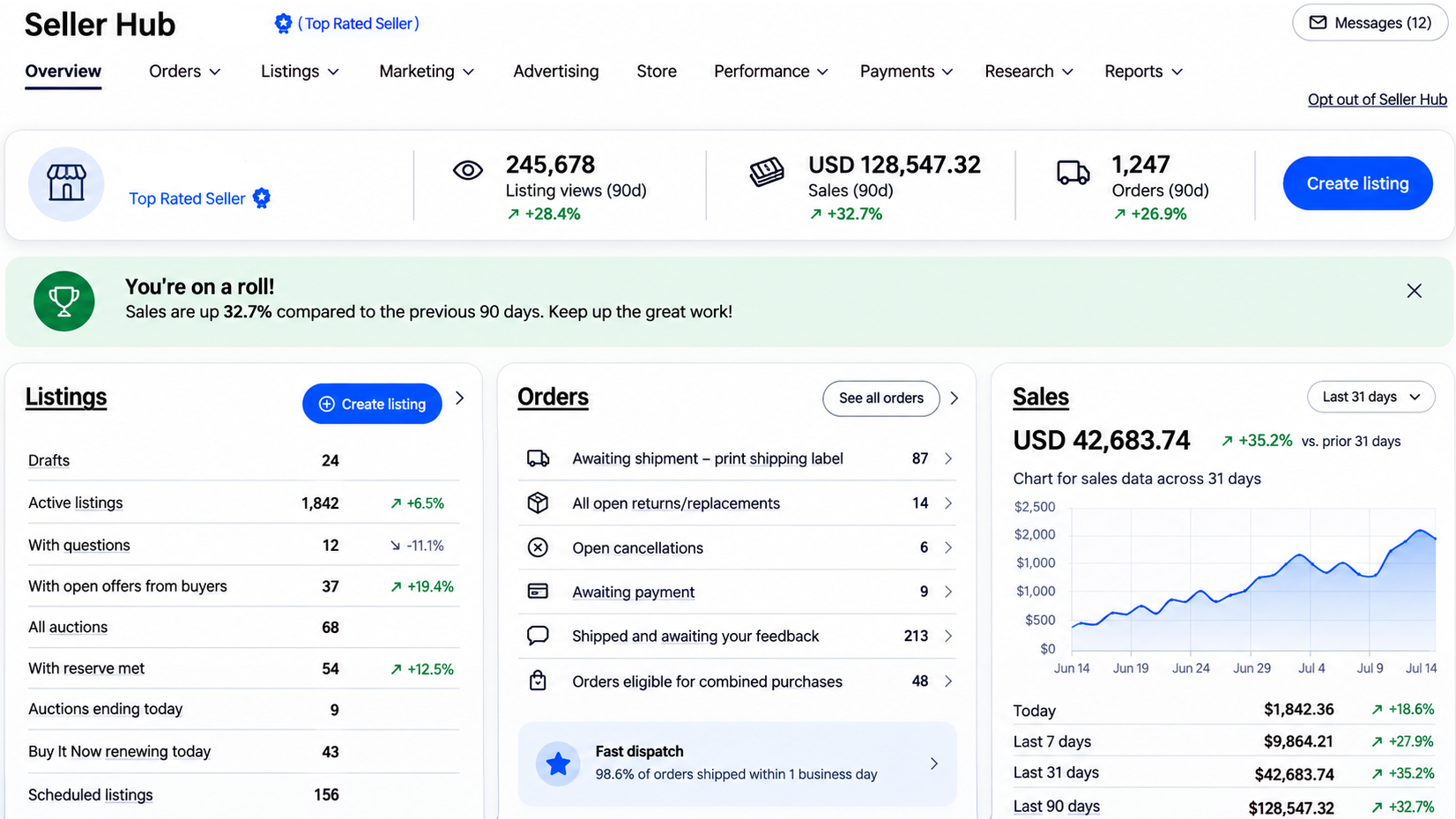Click Buy It Now renewing today

tap(243, 751)
